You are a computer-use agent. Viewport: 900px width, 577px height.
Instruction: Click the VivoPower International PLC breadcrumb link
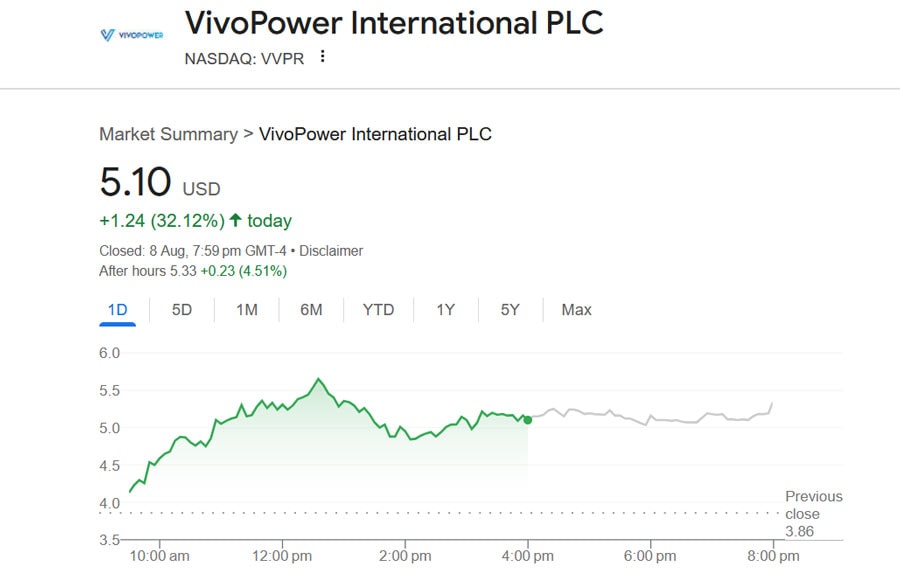pyautogui.click(x=381, y=134)
